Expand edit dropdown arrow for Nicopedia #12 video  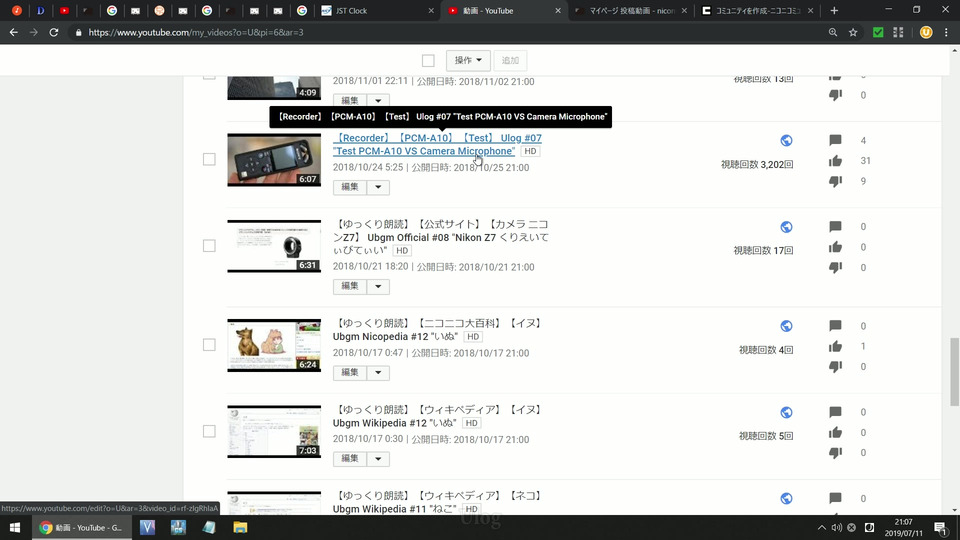[x=378, y=372]
